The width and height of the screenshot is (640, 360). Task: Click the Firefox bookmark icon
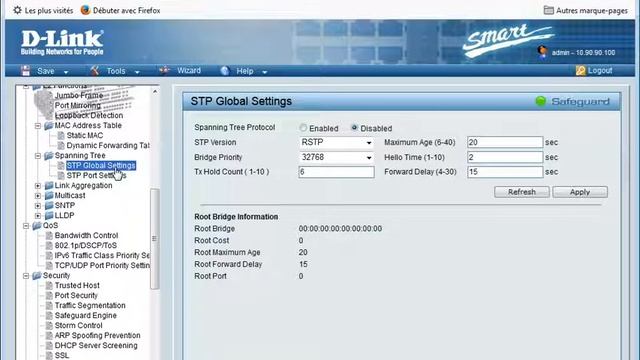(85, 10)
